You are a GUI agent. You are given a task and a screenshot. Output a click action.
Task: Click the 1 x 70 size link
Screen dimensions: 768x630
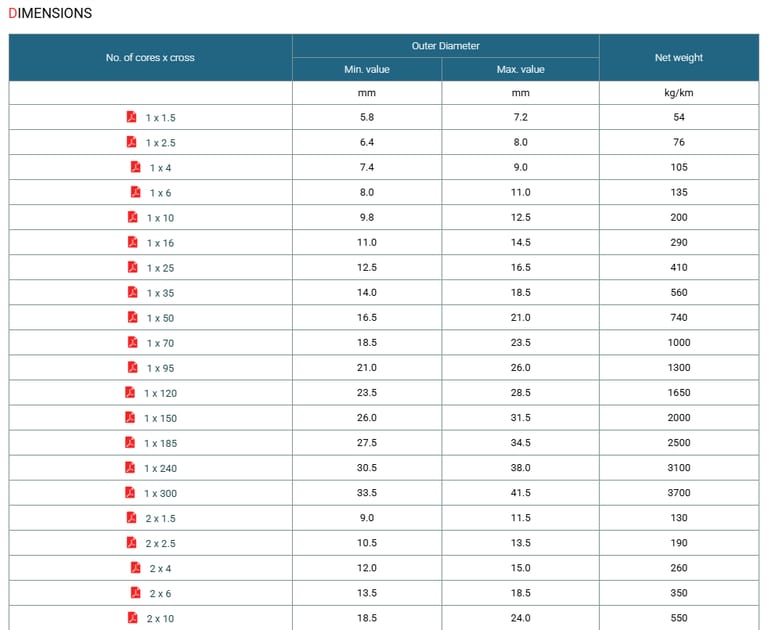tap(160, 343)
